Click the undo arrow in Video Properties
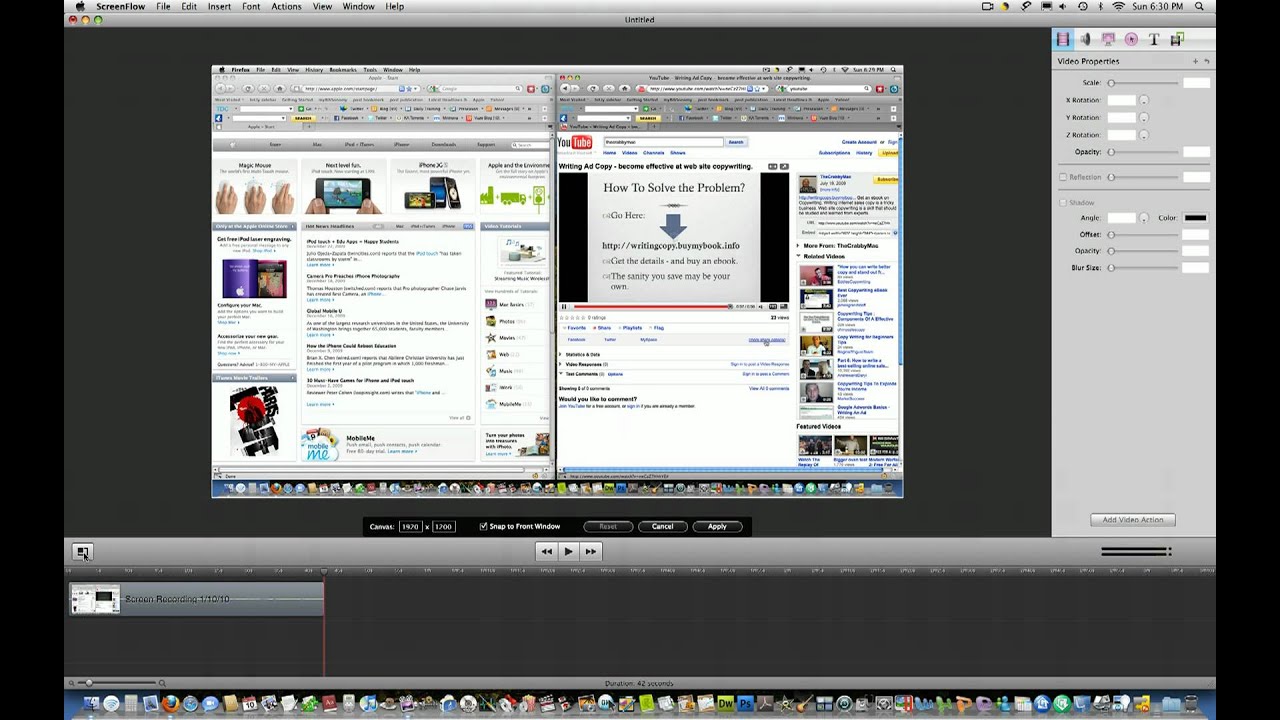 1207,62
